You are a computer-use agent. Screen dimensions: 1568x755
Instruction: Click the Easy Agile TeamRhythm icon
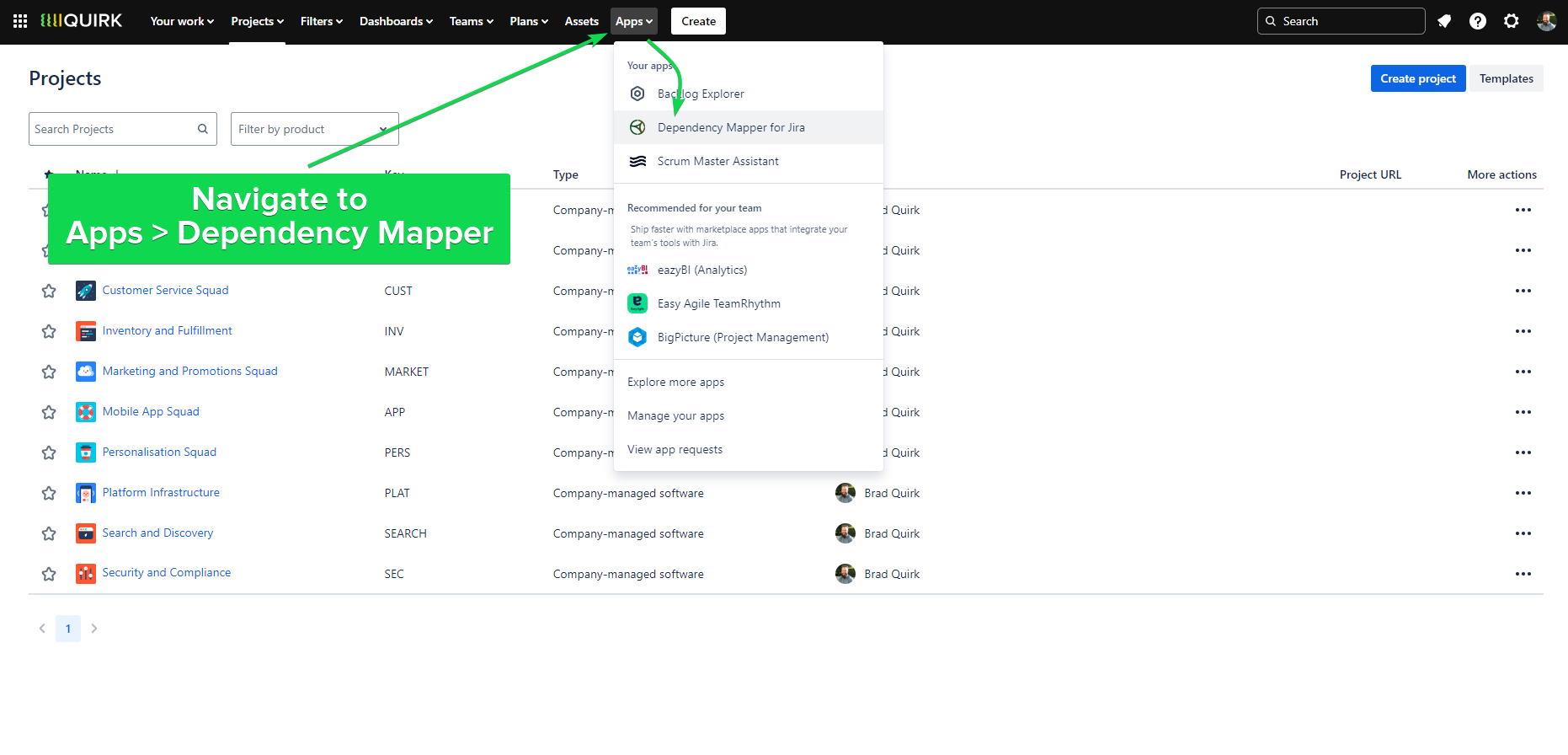pos(637,303)
